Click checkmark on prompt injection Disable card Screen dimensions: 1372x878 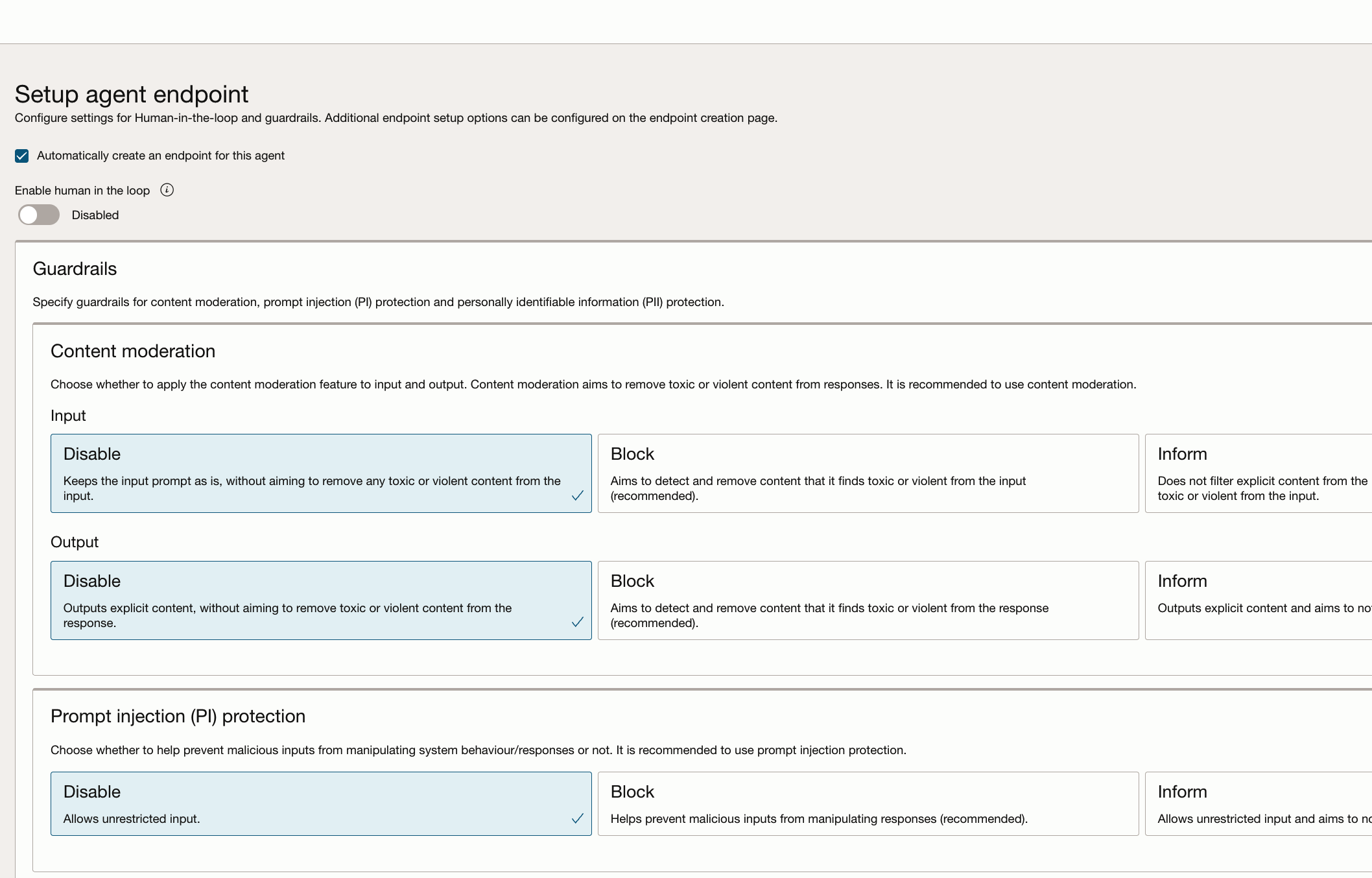[577, 818]
